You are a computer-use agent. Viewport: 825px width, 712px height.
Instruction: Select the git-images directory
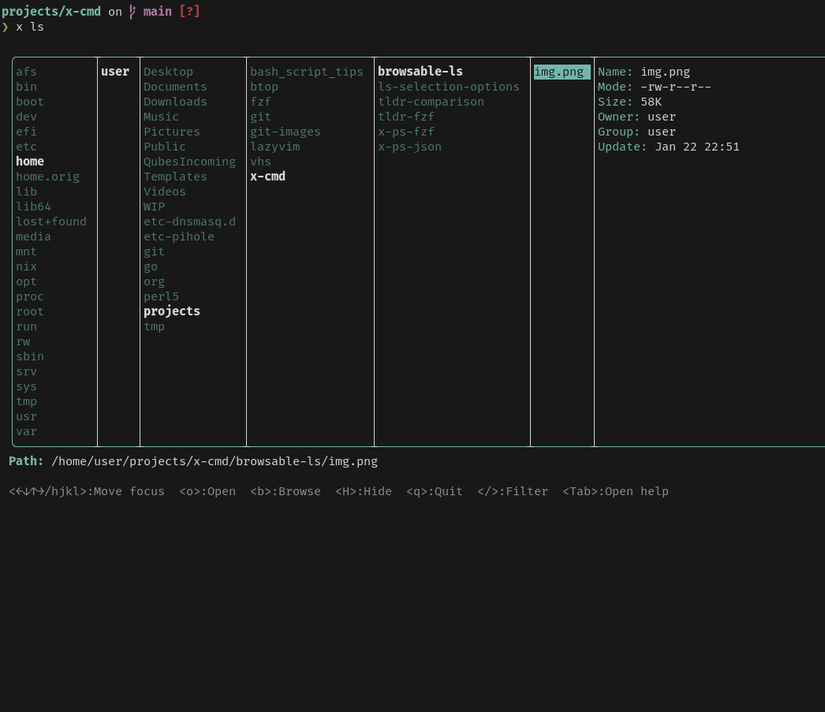pos(285,131)
